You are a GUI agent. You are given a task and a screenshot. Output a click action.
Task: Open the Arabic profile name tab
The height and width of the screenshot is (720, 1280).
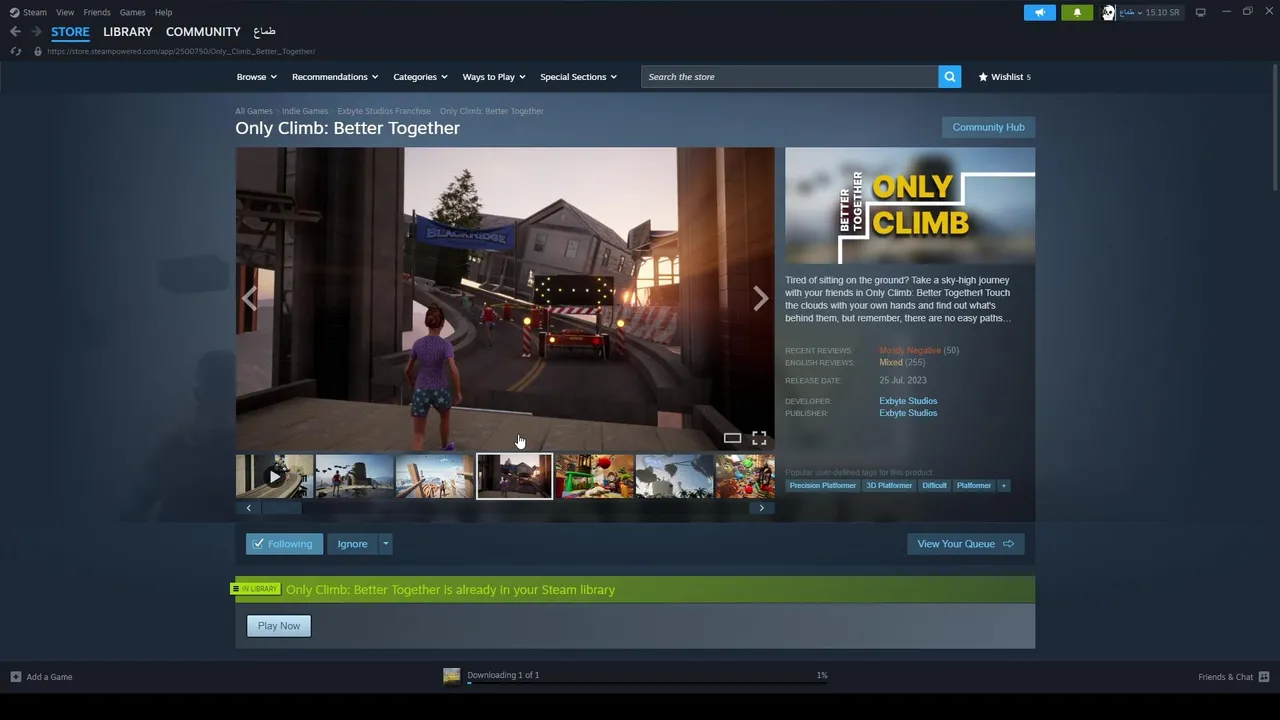tap(264, 32)
